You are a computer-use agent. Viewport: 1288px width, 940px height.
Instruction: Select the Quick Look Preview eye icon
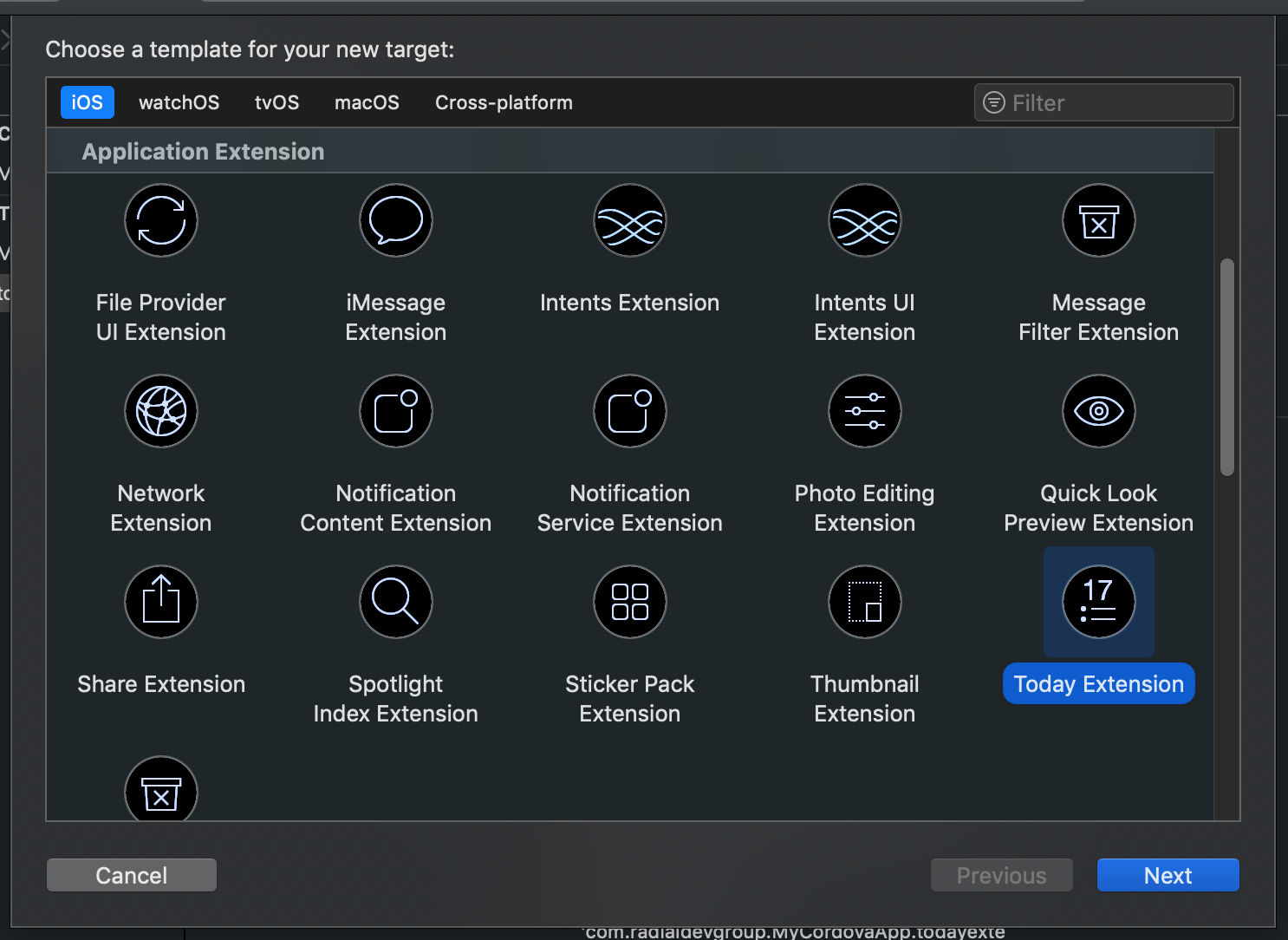[x=1099, y=411]
